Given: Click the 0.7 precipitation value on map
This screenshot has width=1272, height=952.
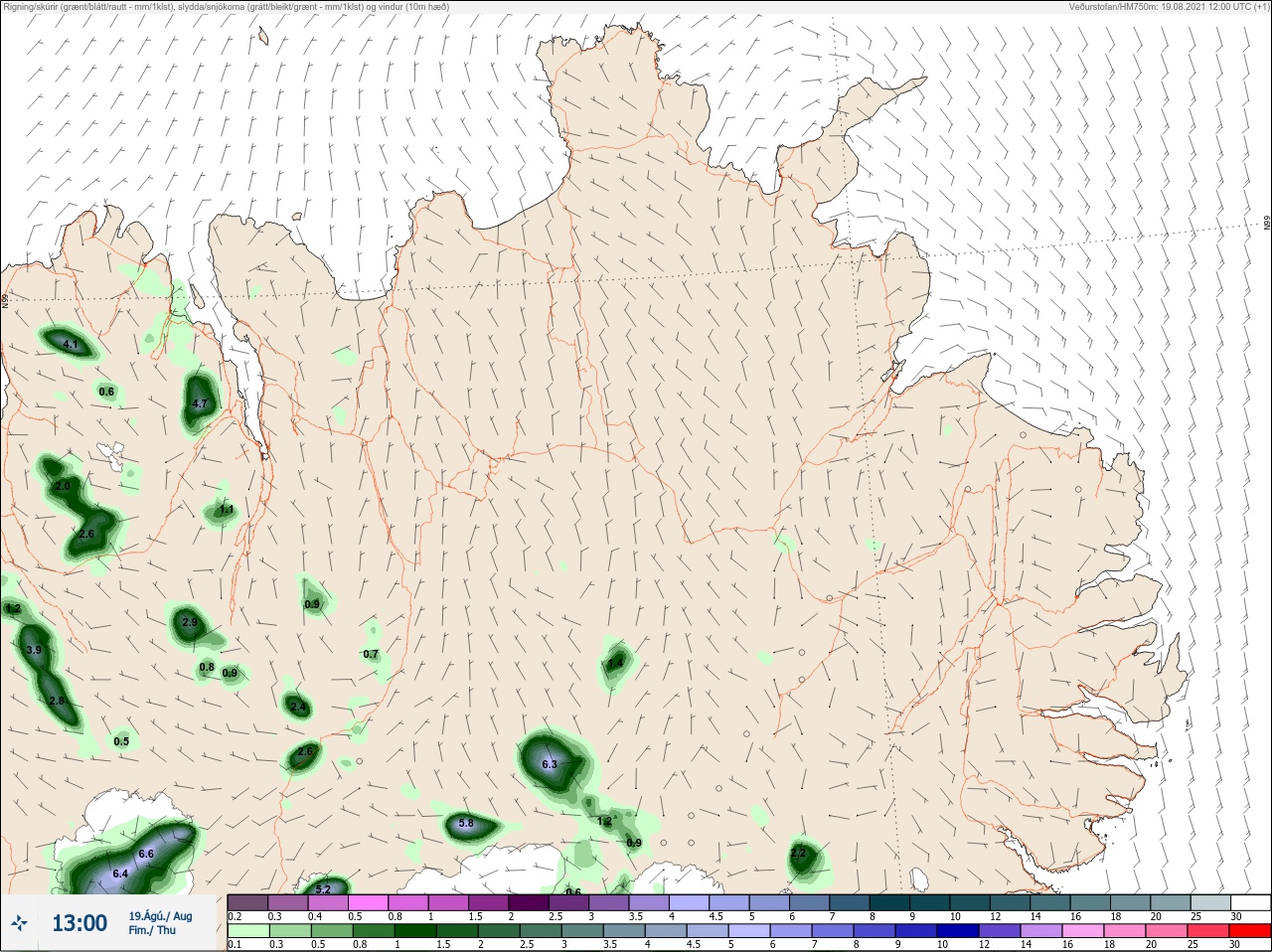Looking at the screenshot, I should 371,654.
